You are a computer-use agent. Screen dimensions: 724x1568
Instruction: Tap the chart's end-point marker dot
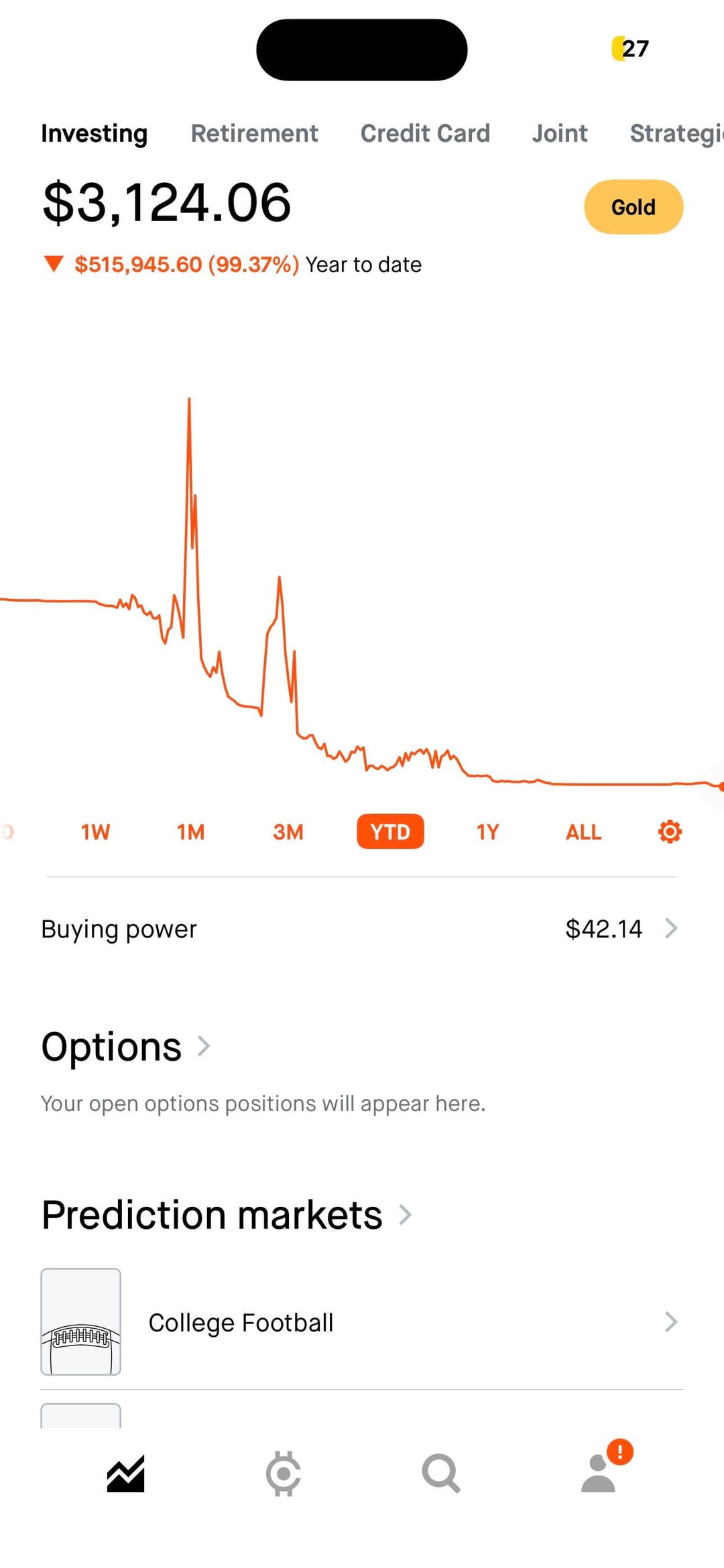pyautogui.click(x=721, y=787)
